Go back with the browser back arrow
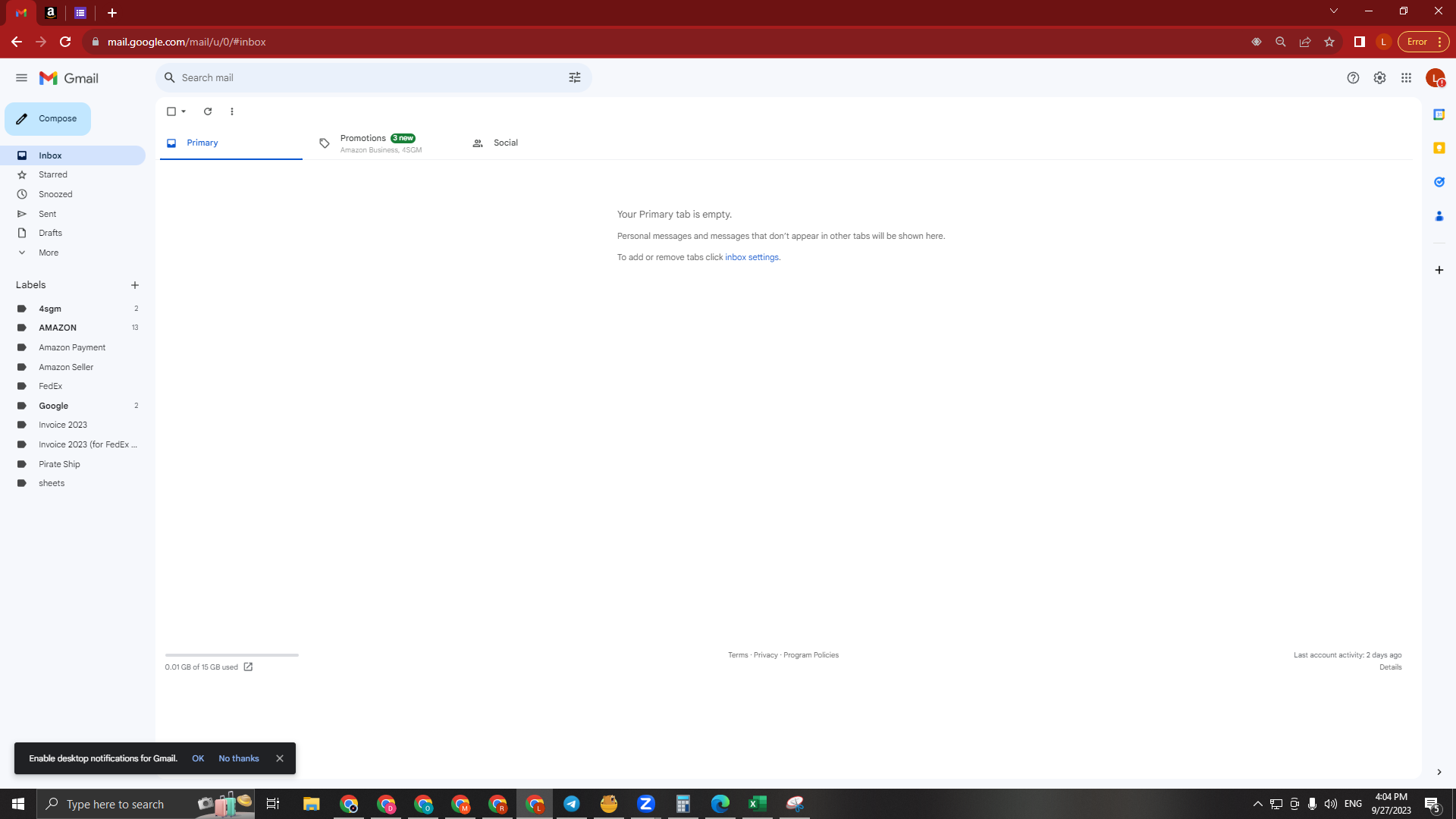Image resolution: width=1456 pixels, height=819 pixels. 17,42
